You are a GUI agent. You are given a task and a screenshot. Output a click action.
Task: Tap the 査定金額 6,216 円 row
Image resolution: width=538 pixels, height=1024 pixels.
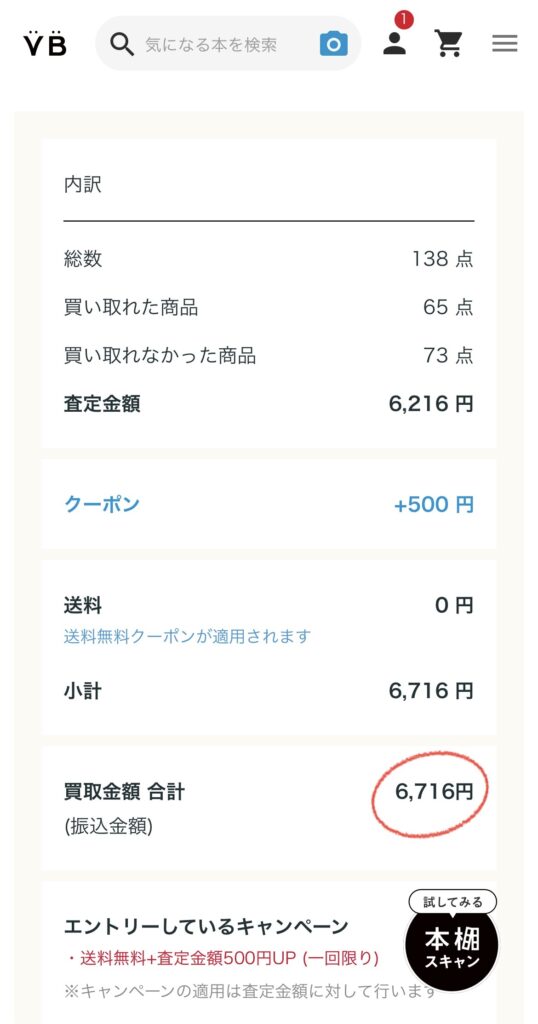click(268, 404)
